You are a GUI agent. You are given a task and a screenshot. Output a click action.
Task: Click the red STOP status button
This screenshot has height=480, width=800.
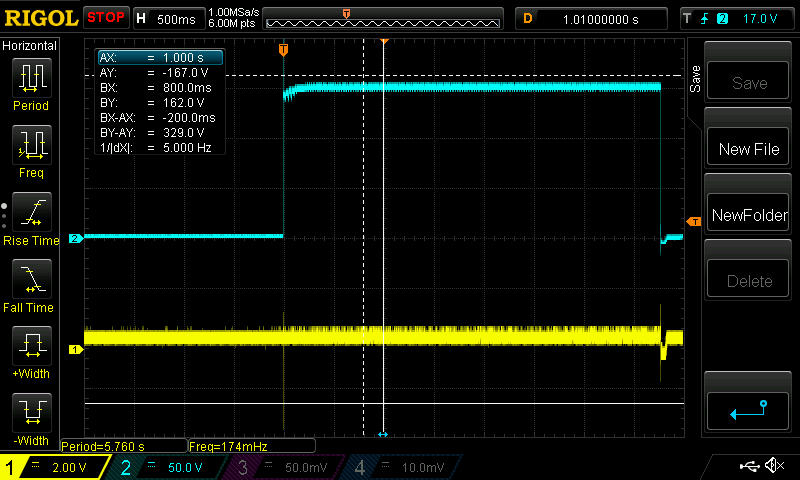coord(105,17)
